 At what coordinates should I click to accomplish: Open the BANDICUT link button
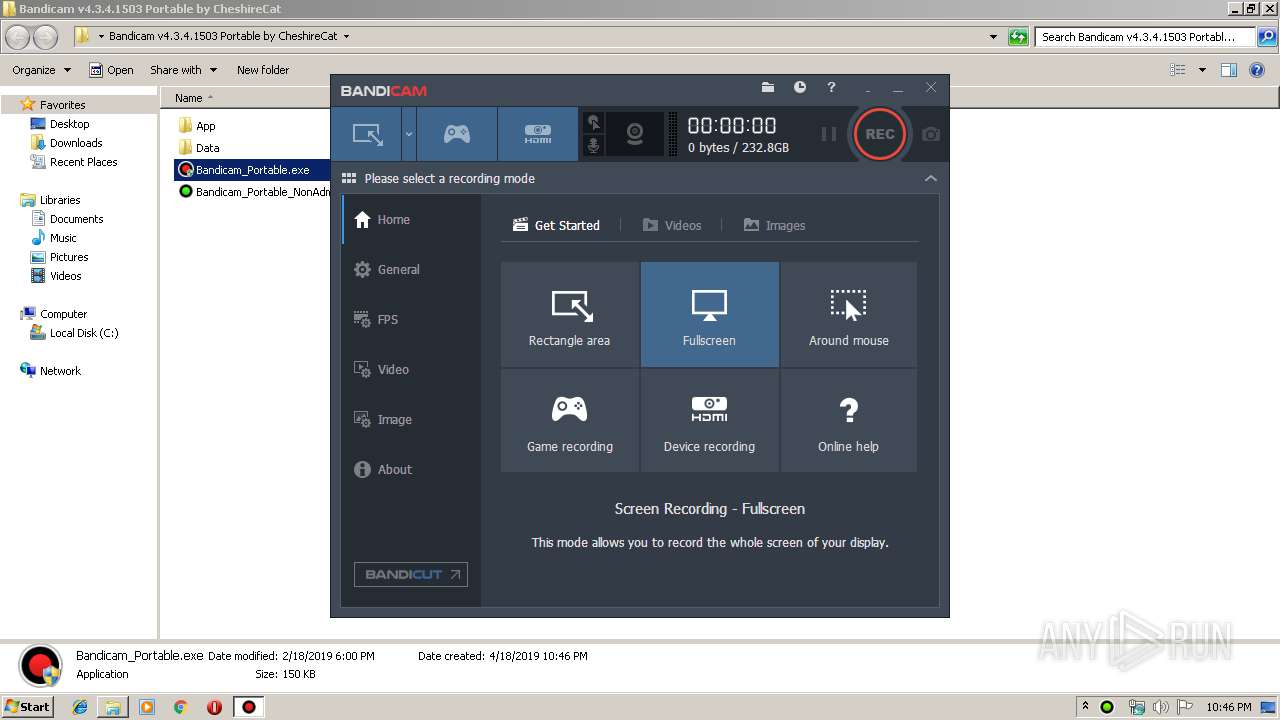[x=411, y=574]
